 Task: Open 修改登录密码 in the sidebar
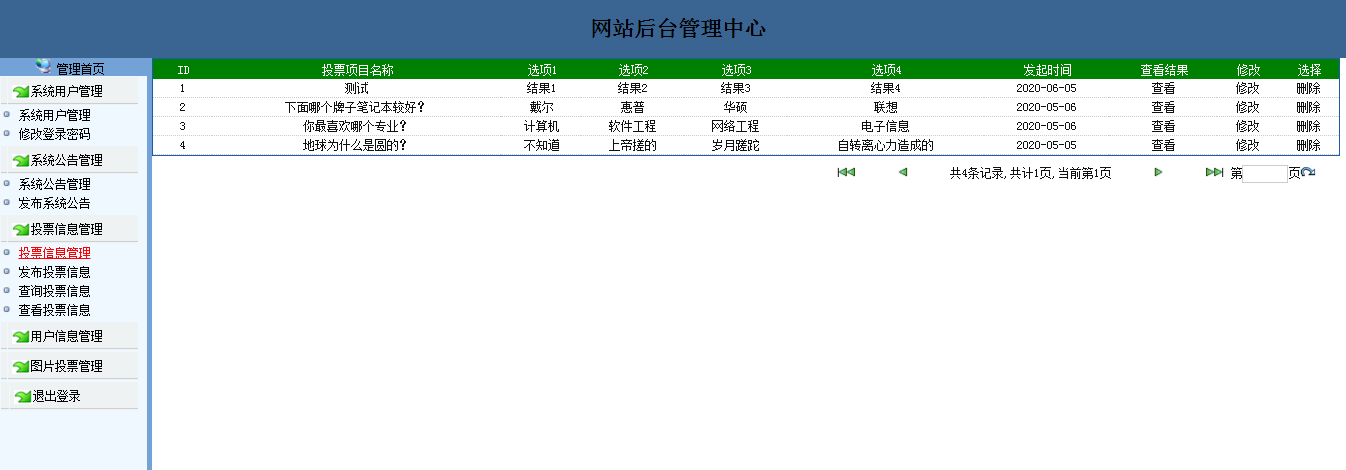(54, 134)
